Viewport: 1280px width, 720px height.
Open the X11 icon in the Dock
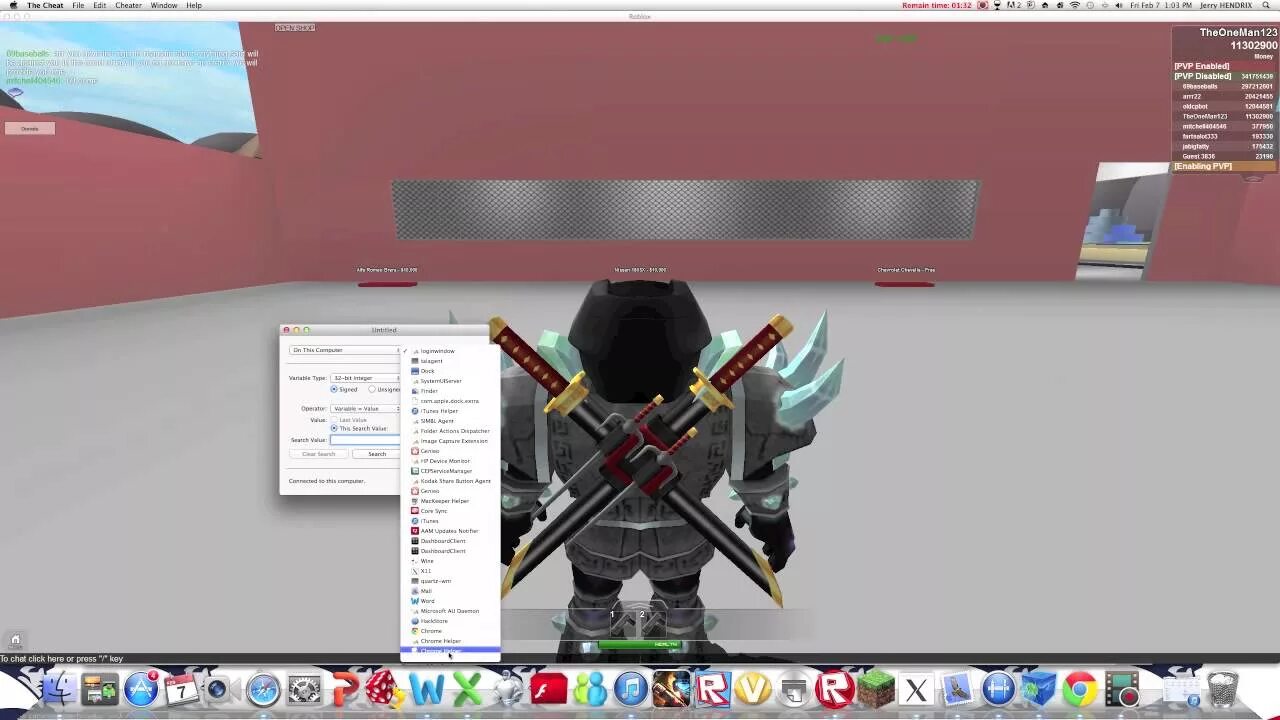pos(916,690)
